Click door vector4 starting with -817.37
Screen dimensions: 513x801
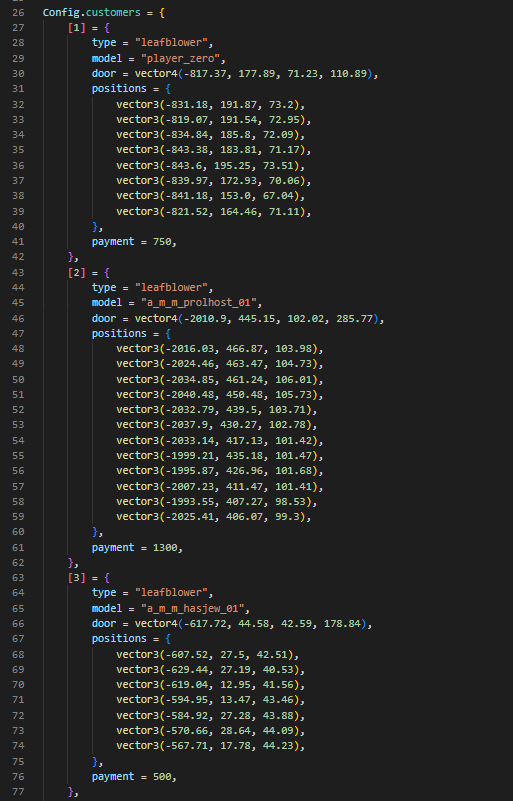click(x=254, y=74)
